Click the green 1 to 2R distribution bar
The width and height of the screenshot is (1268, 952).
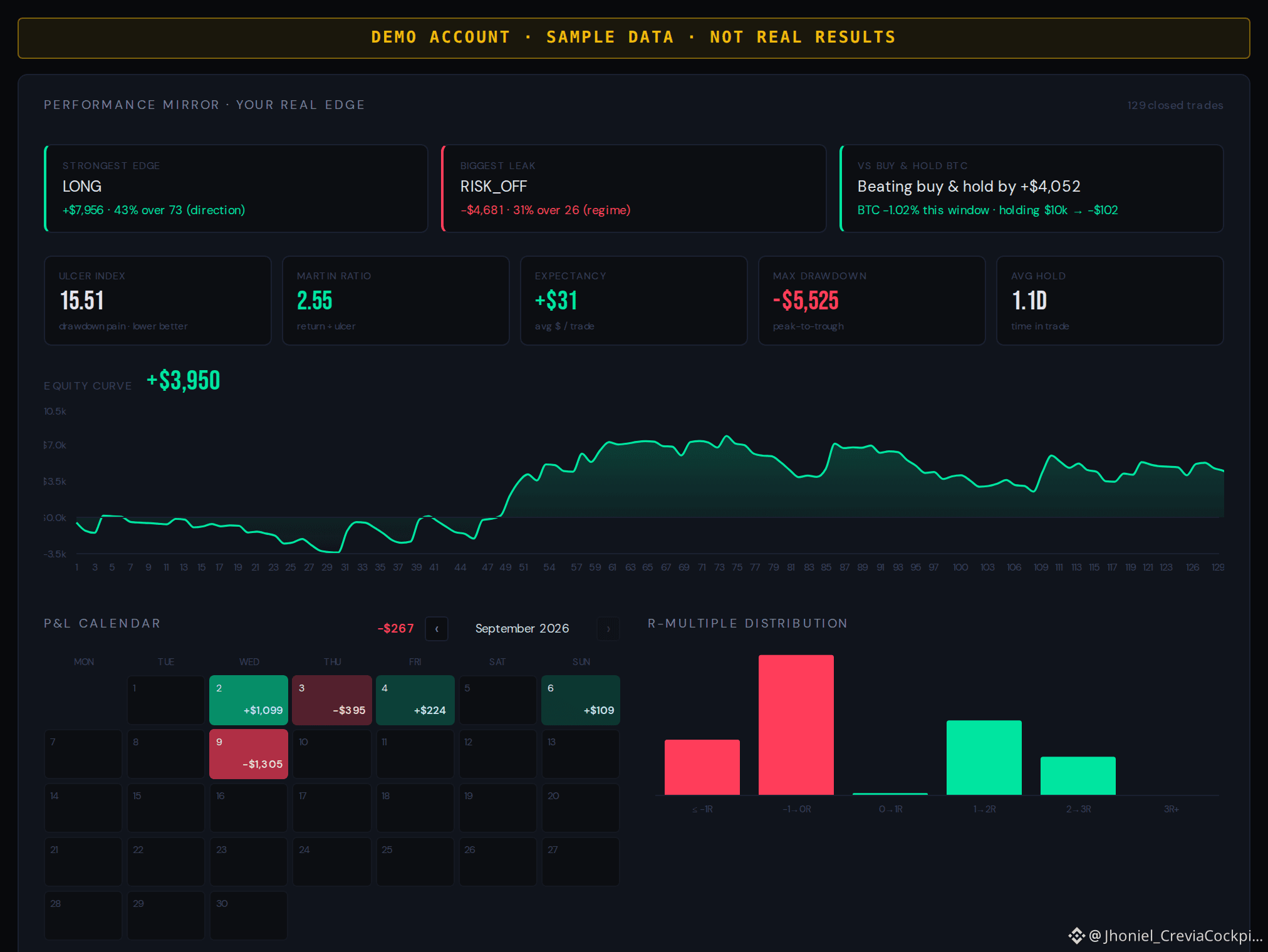(984, 758)
